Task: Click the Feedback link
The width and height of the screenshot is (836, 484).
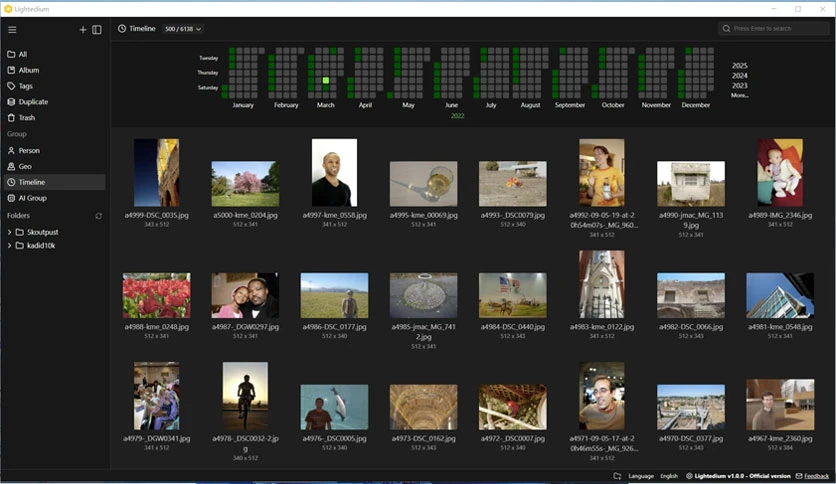Action: pyautogui.click(x=816, y=476)
